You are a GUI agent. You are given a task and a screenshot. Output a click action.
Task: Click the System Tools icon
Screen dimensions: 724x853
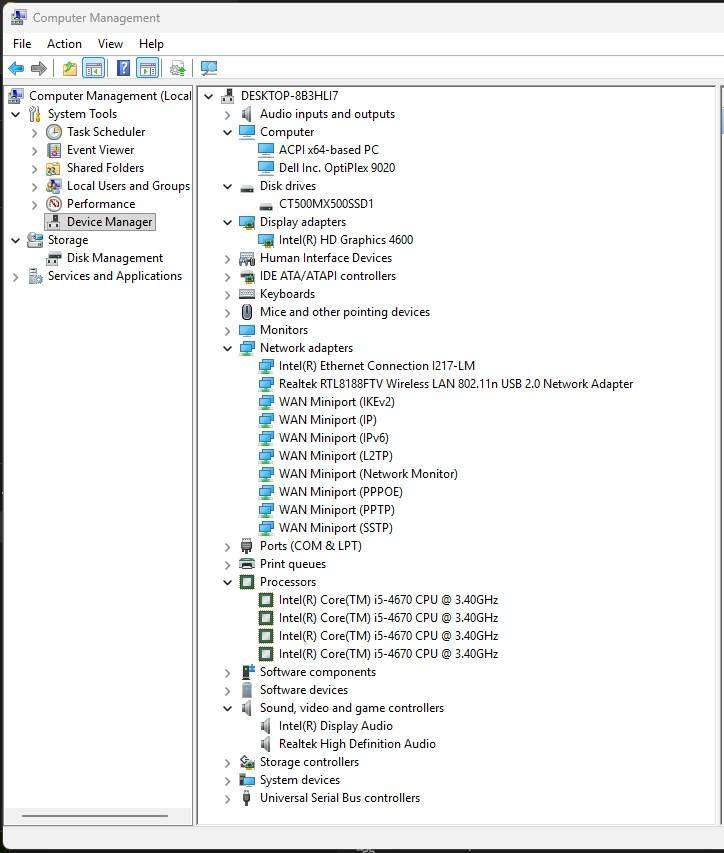pyautogui.click(x=35, y=114)
